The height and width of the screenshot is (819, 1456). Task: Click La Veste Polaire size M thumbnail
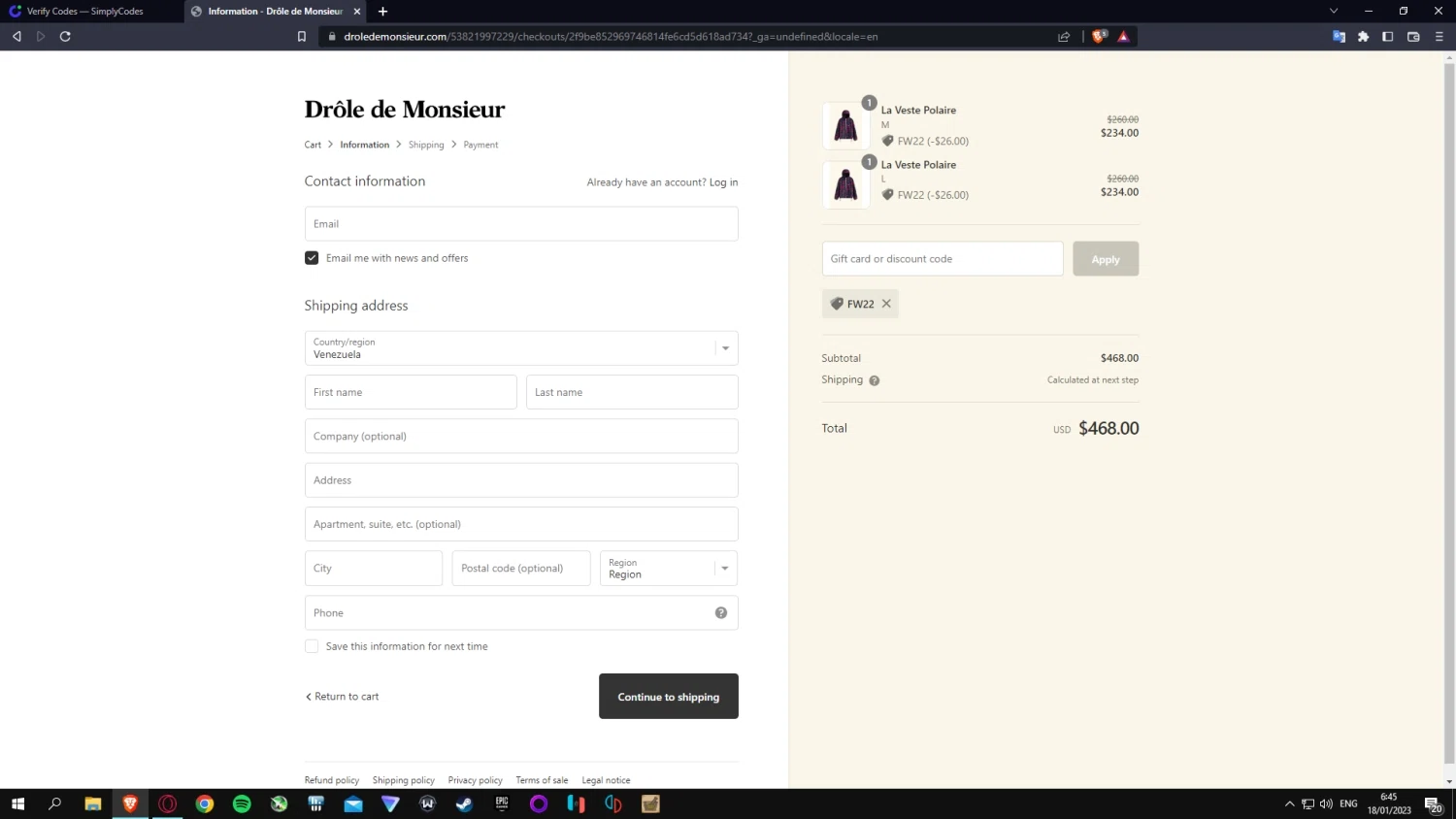click(x=845, y=125)
